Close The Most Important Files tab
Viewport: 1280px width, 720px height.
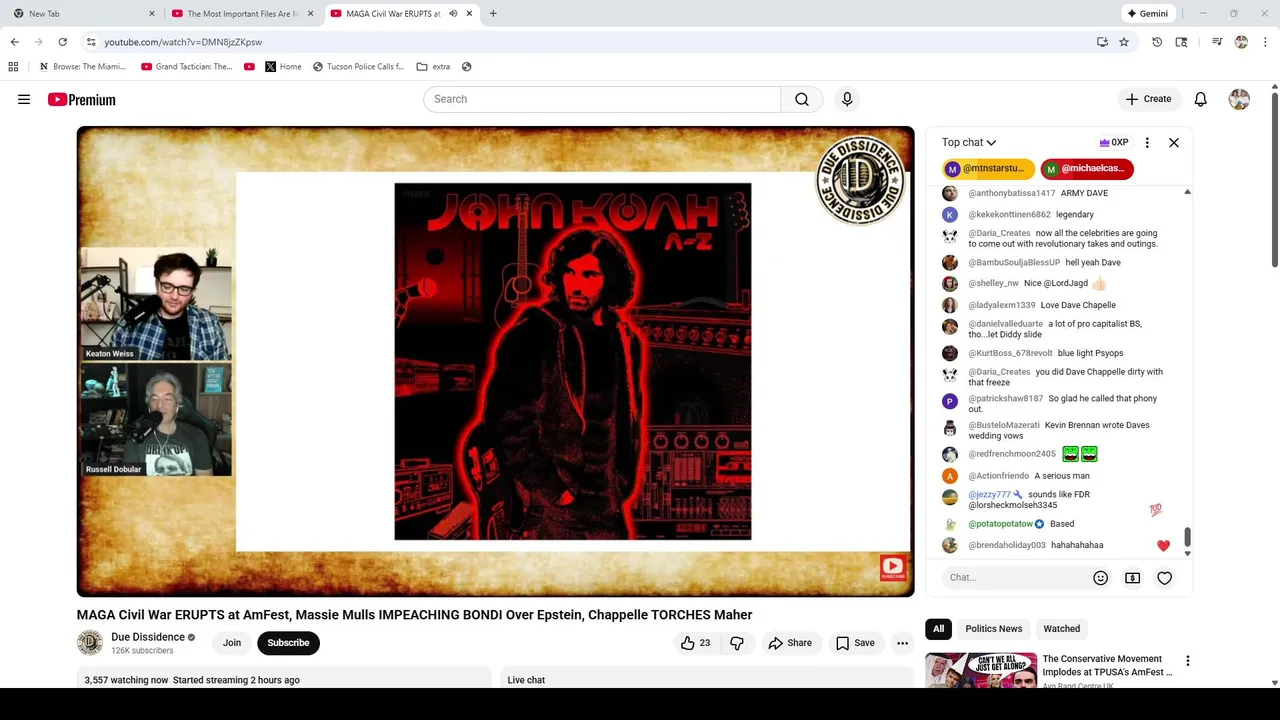310,14
